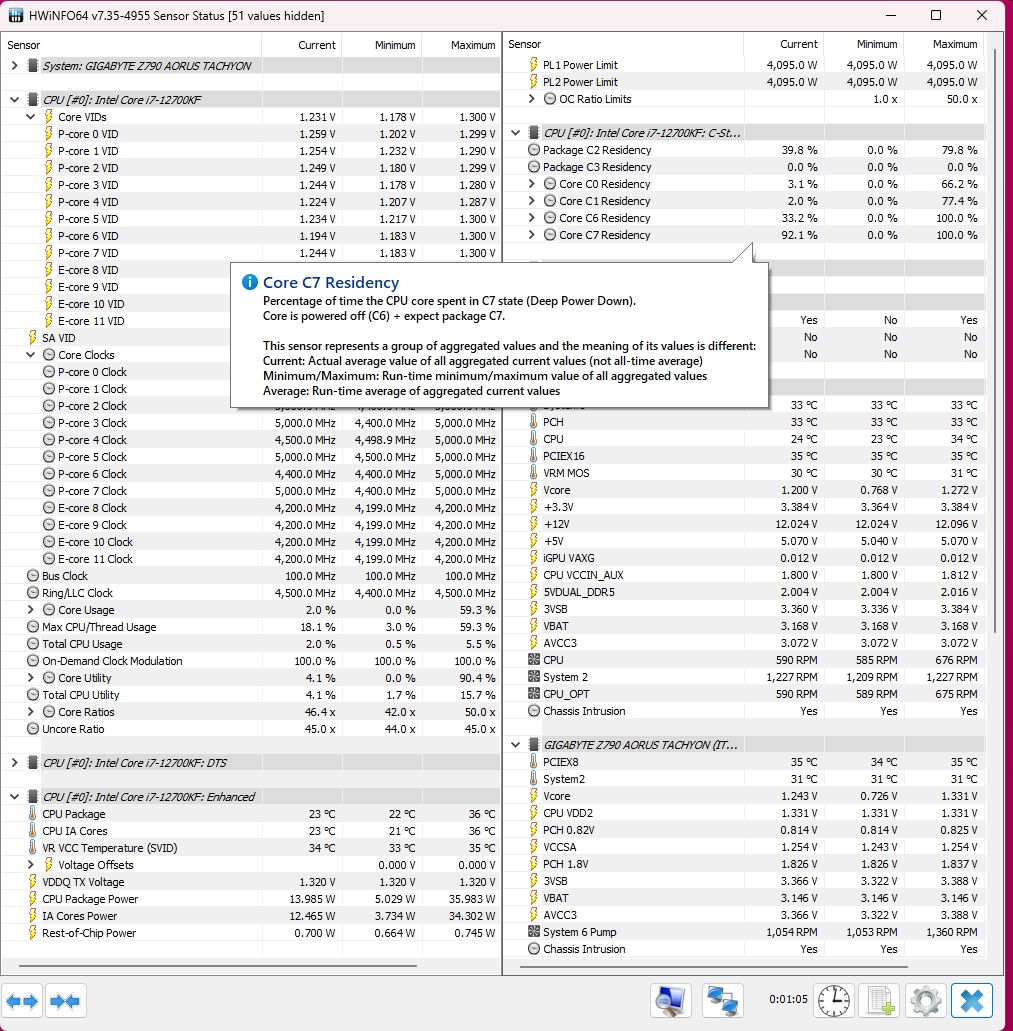
Task: Click the lightning icon beside P-core 0 VID
Action: click(x=49, y=133)
